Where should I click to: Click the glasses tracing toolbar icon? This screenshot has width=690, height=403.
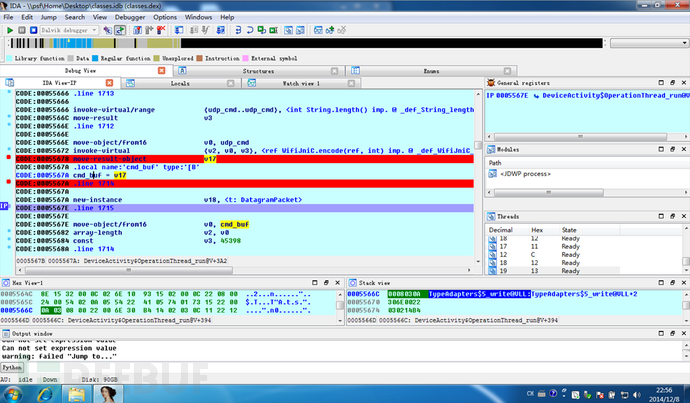pyautogui.click(x=318, y=30)
